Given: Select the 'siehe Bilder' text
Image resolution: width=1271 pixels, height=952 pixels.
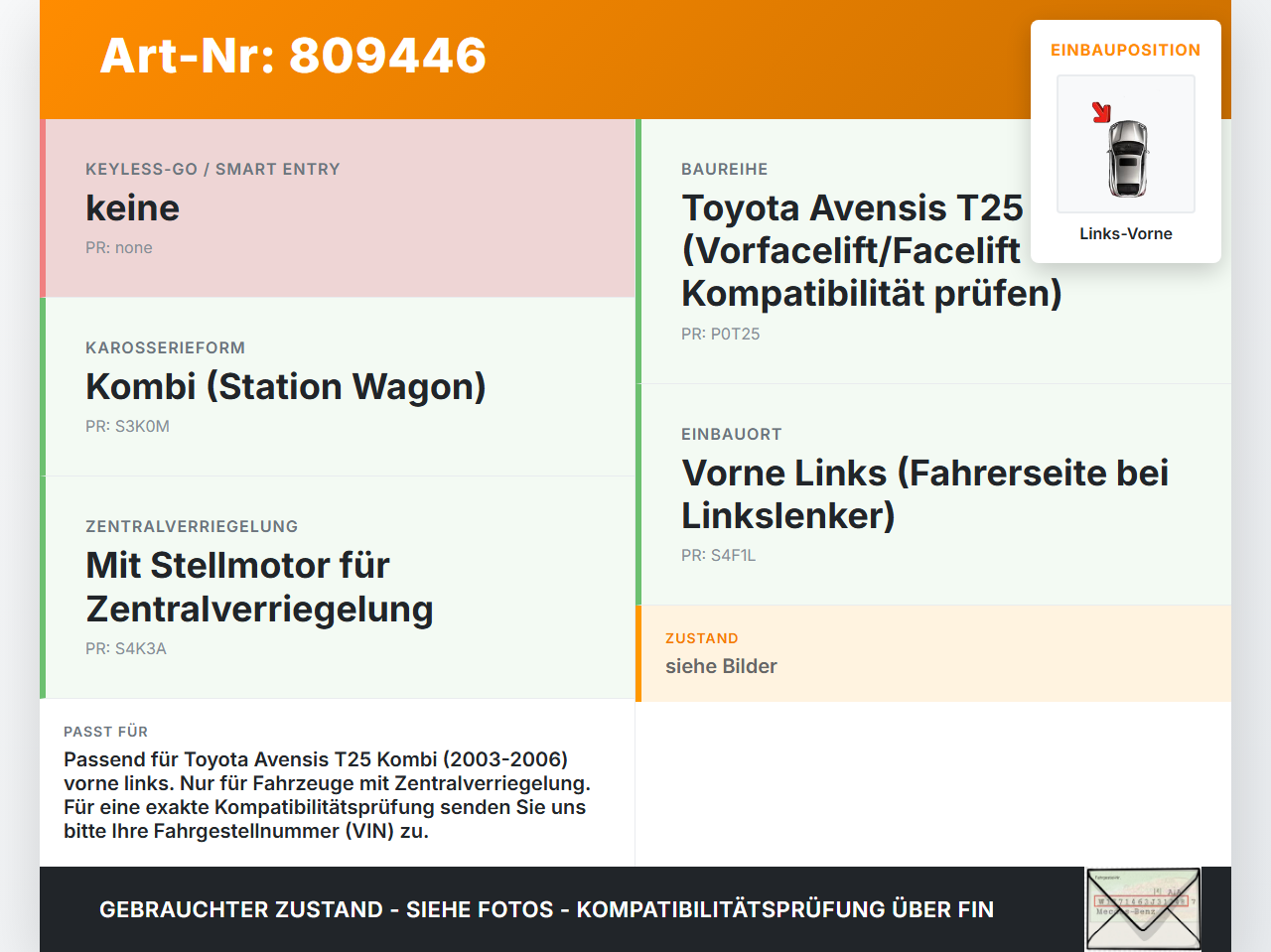Looking at the screenshot, I should 721,666.
